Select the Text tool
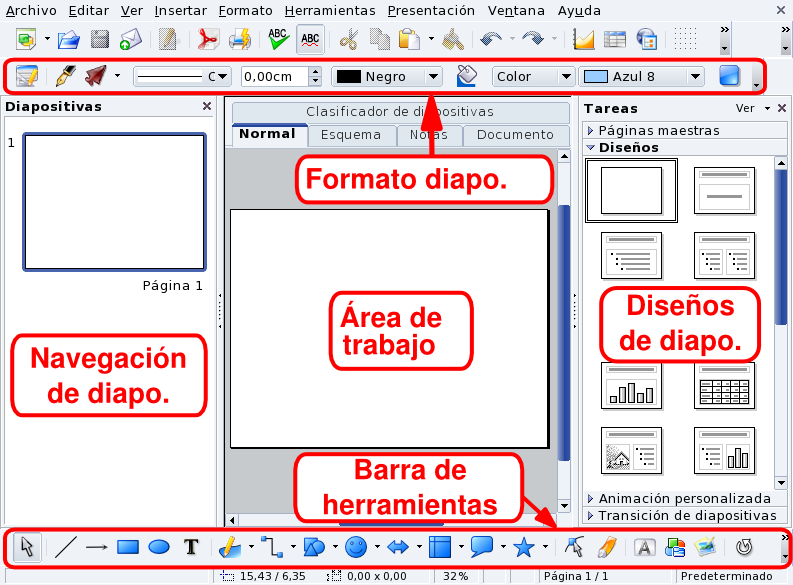Screen dimensions: 793x585 pyautogui.click(x=190, y=547)
